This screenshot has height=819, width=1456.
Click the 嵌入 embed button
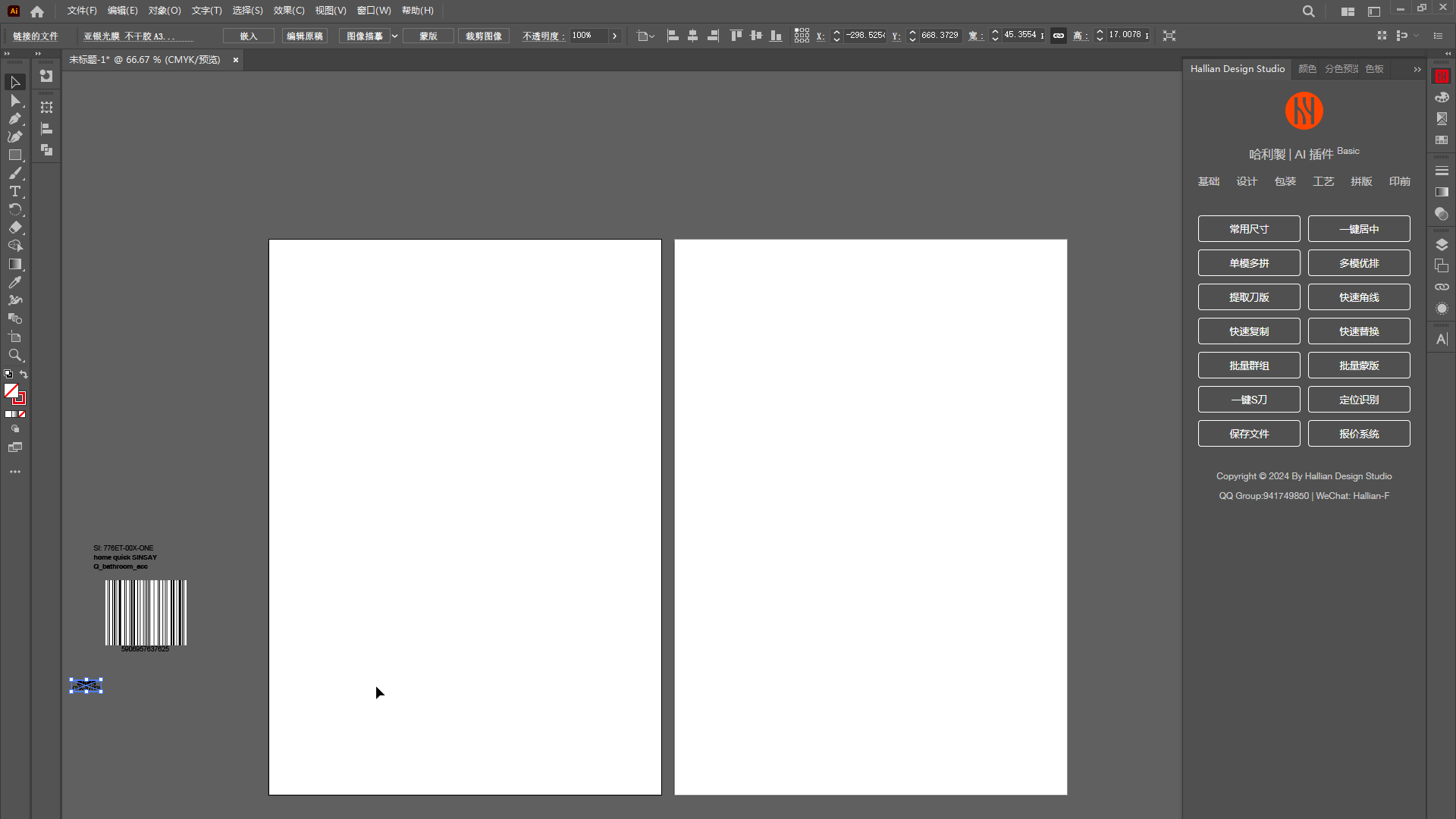pos(249,36)
